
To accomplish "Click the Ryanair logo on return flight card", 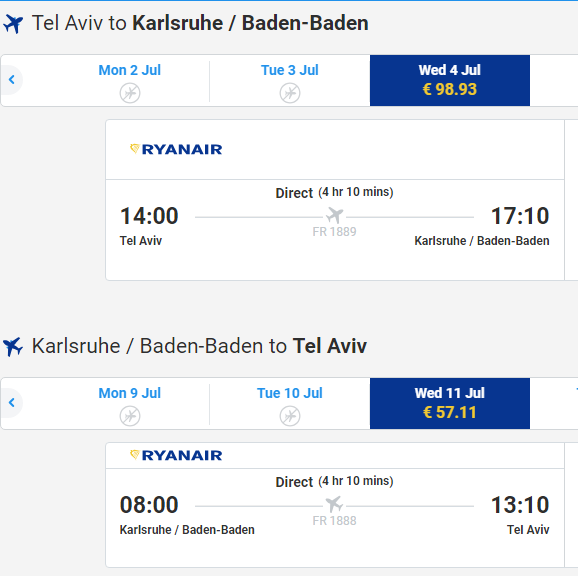I will click(176, 455).
